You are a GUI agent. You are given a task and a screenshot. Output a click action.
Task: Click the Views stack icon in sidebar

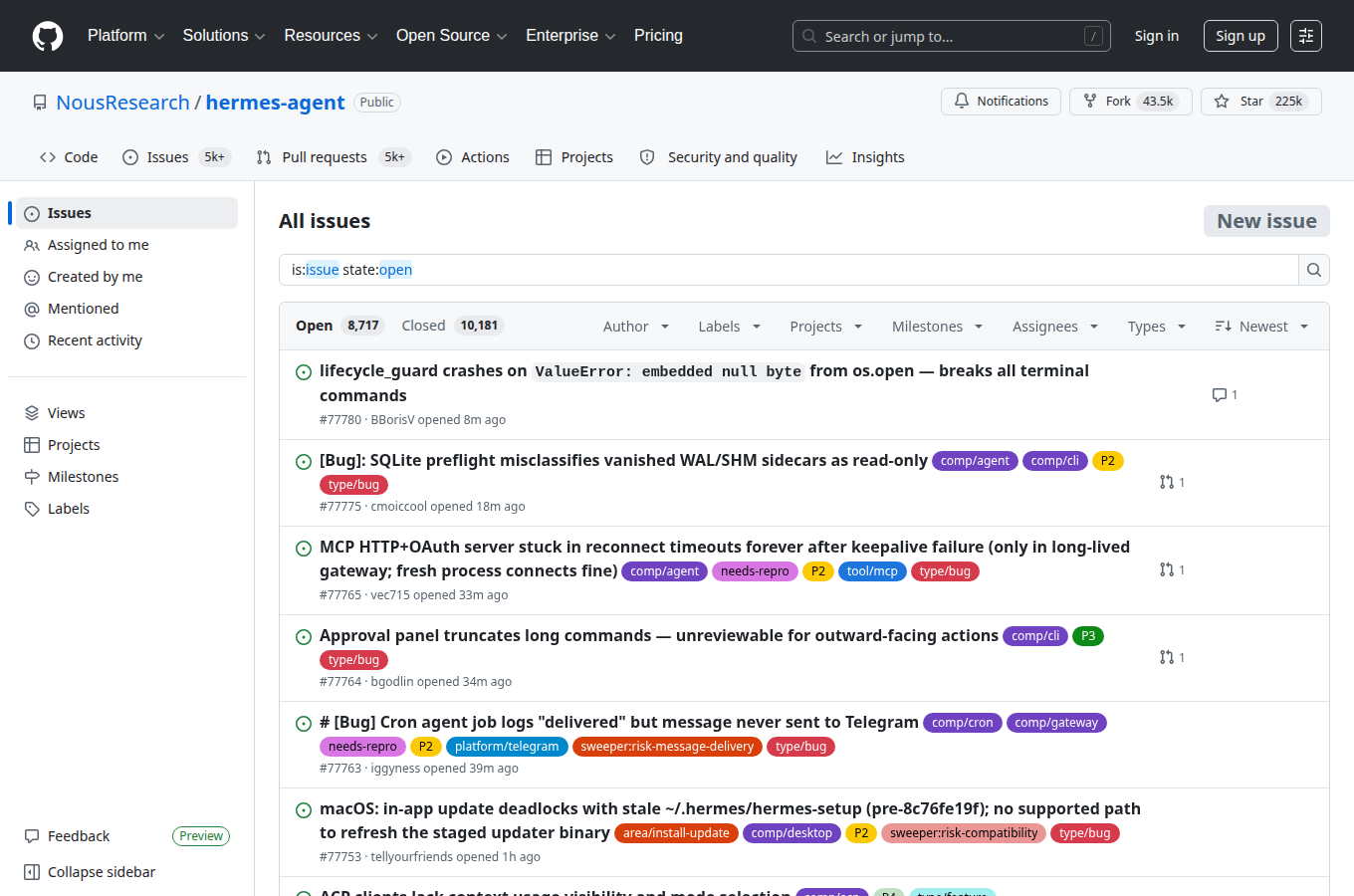[32, 413]
